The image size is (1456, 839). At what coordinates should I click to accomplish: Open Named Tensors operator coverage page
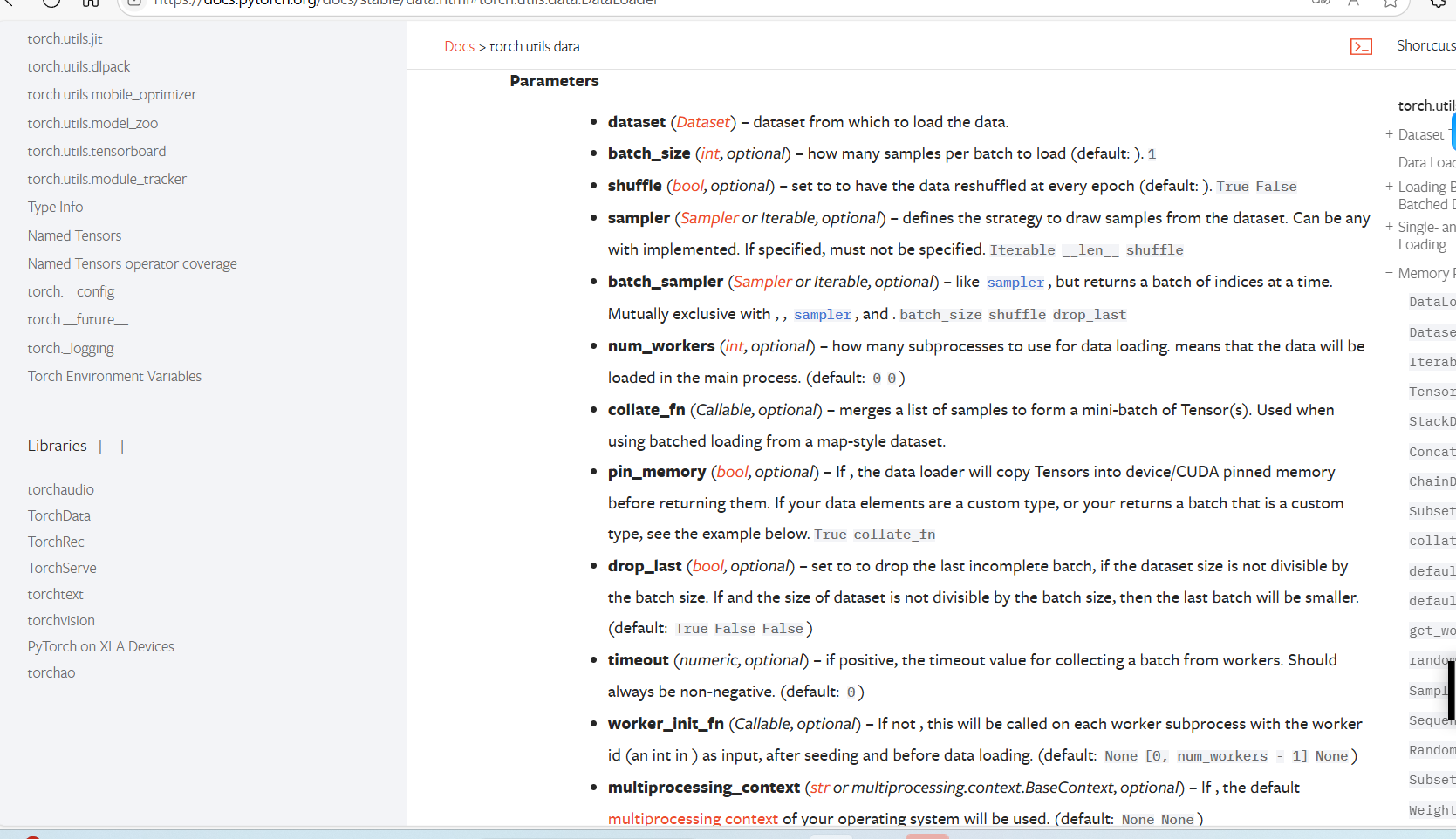[x=132, y=264]
